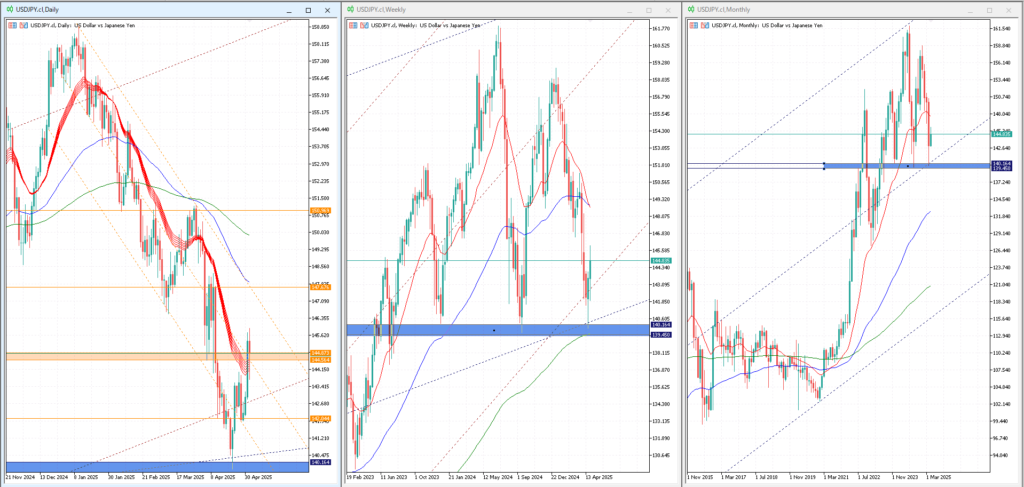Click the 161.770 price scale value on Weekly
This screenshot has height=487, width=1024.
[x=661, y=29]
